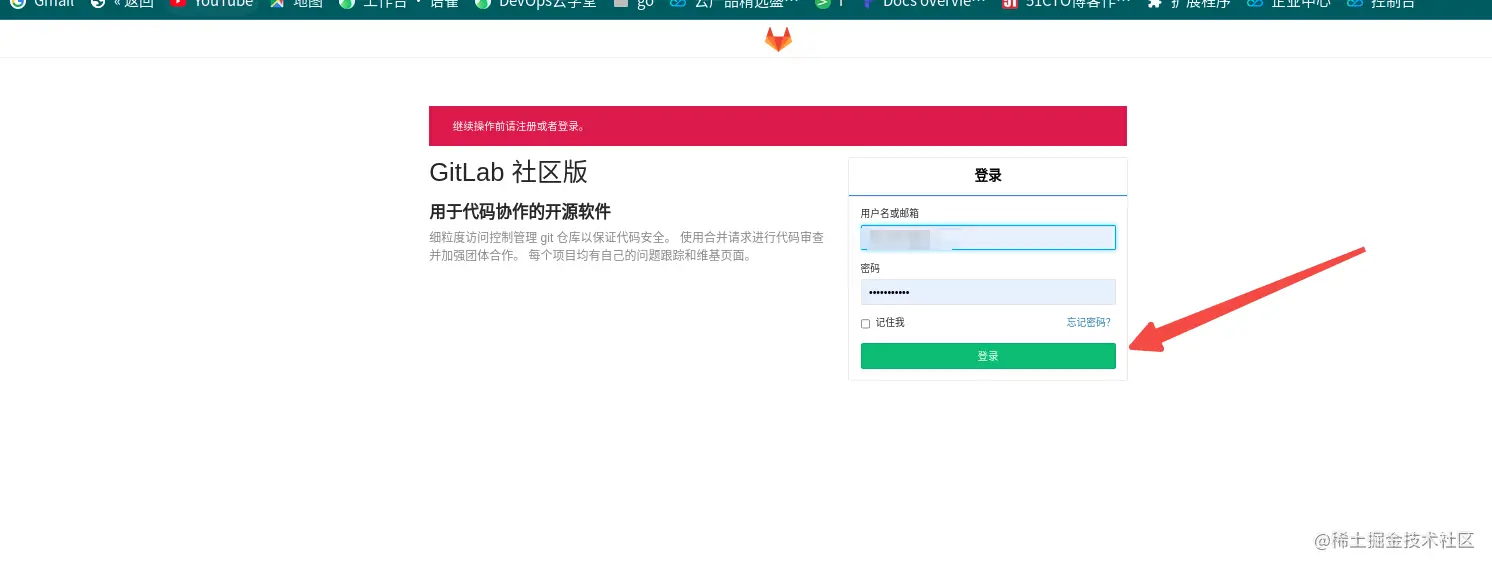Focus the 密码 password field
Viewport: 1492px width, 568px height.
(x=988, y=292)
